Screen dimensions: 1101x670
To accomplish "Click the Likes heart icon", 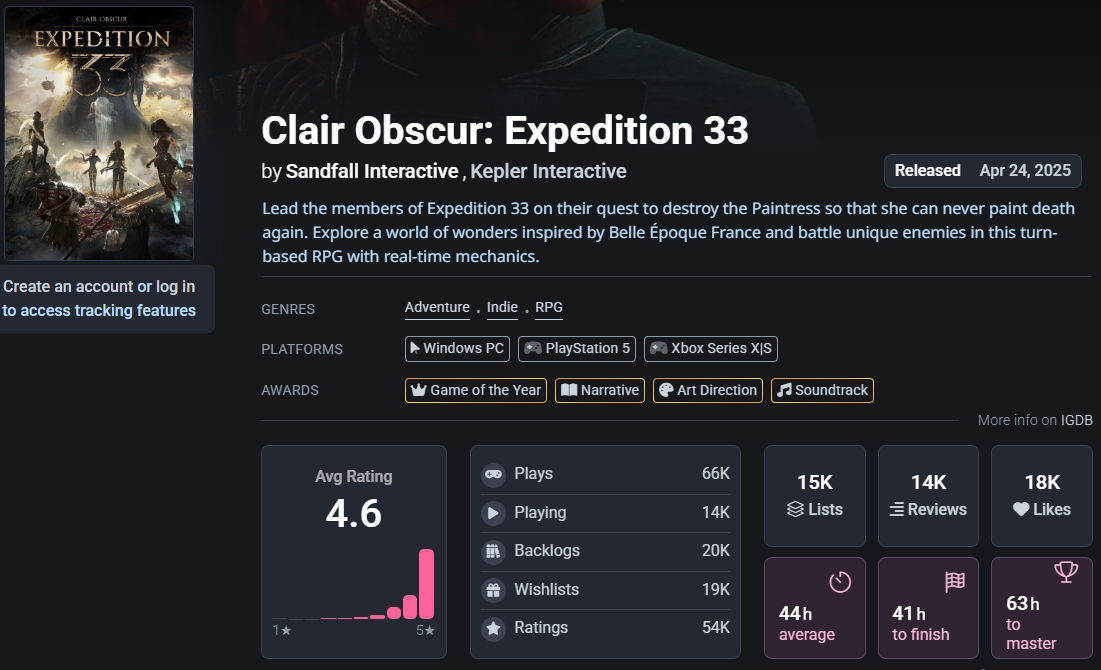I will coord(1021,509).
